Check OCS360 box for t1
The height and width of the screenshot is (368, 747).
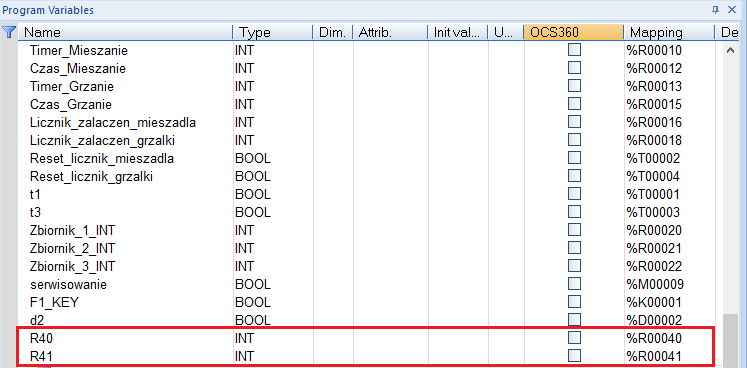point(575,194)
